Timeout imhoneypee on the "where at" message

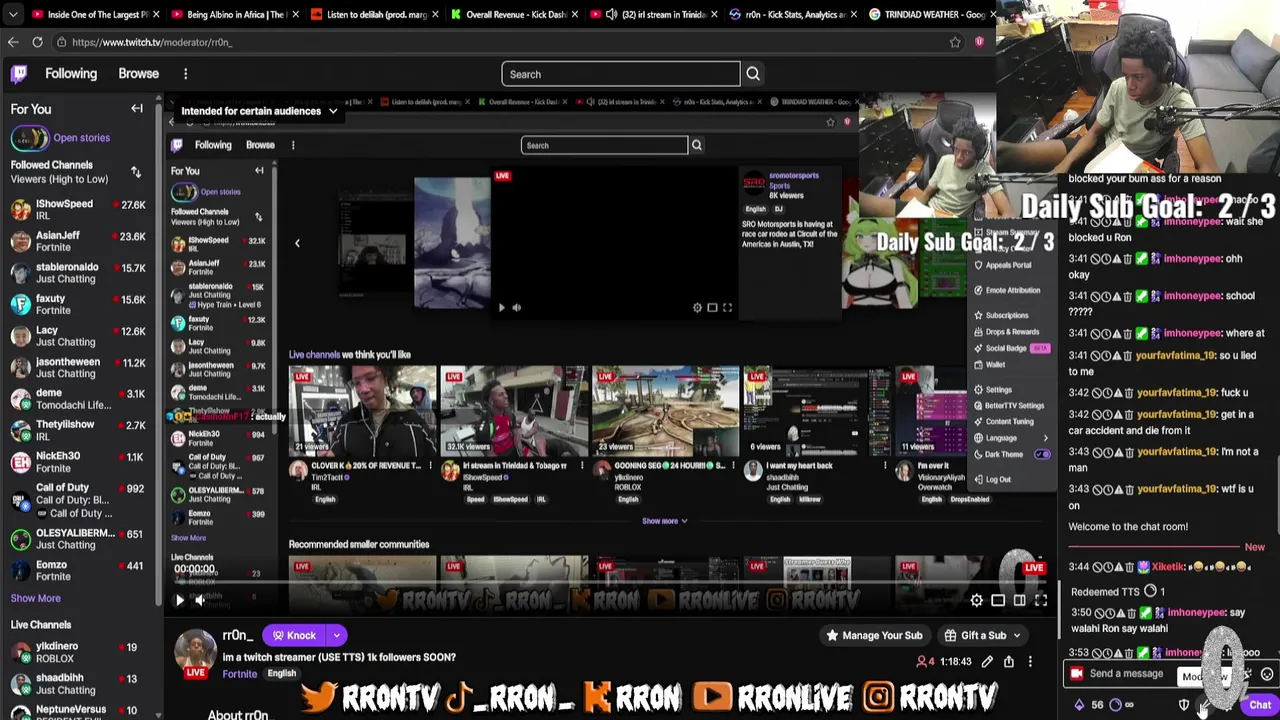pos(1106,333)
